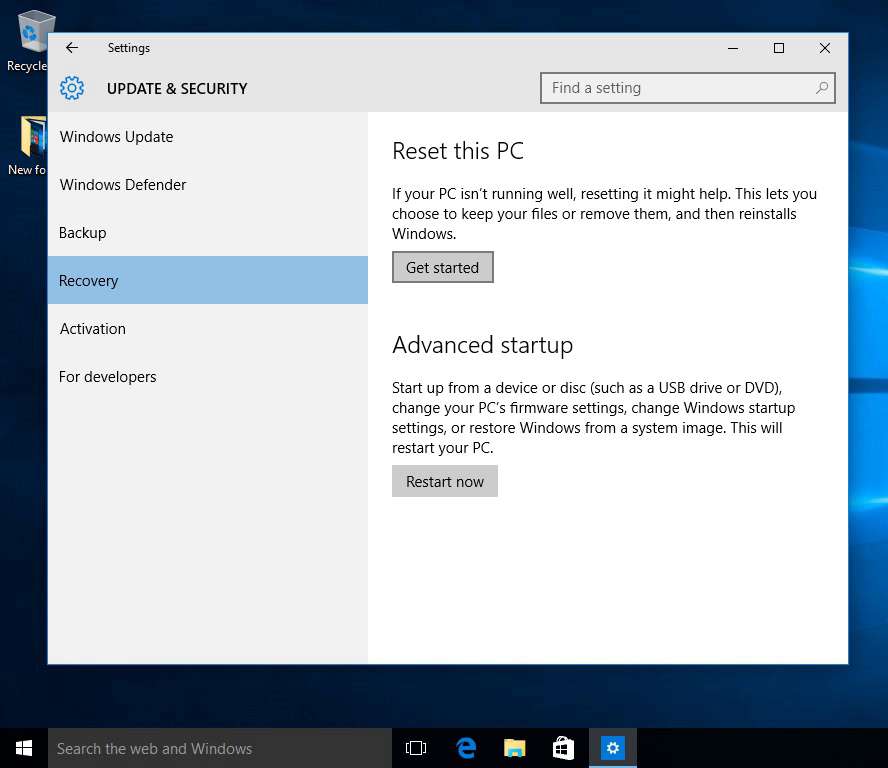Open the Windows Store from the taskbar

563,747
